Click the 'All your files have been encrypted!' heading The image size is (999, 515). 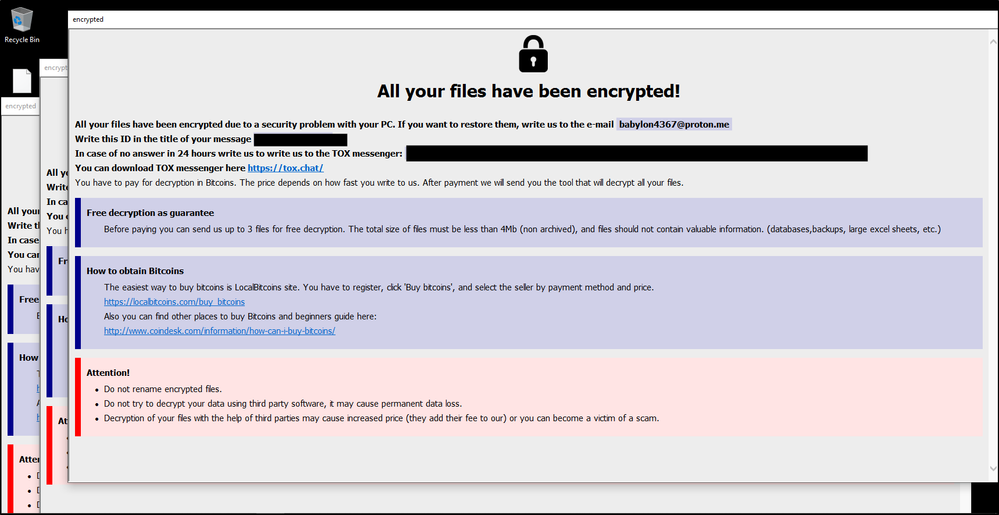tap(528, 91)
